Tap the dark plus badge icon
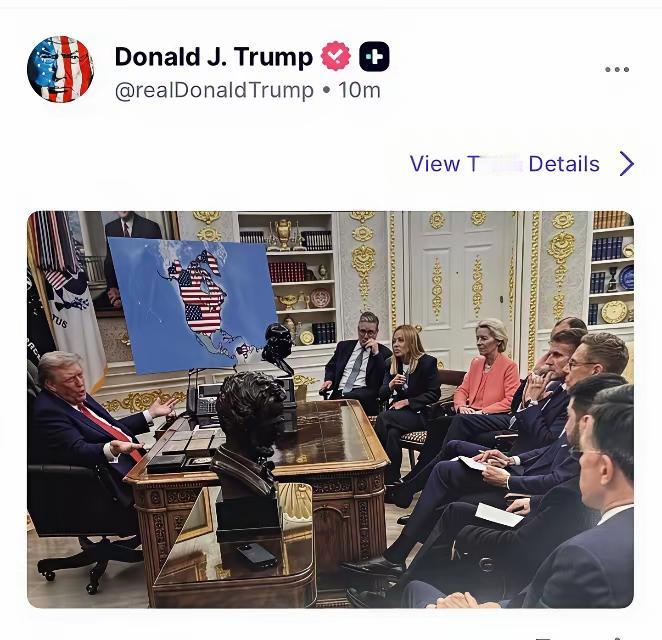Screen dimensions: 662x640 coord(374,56)
